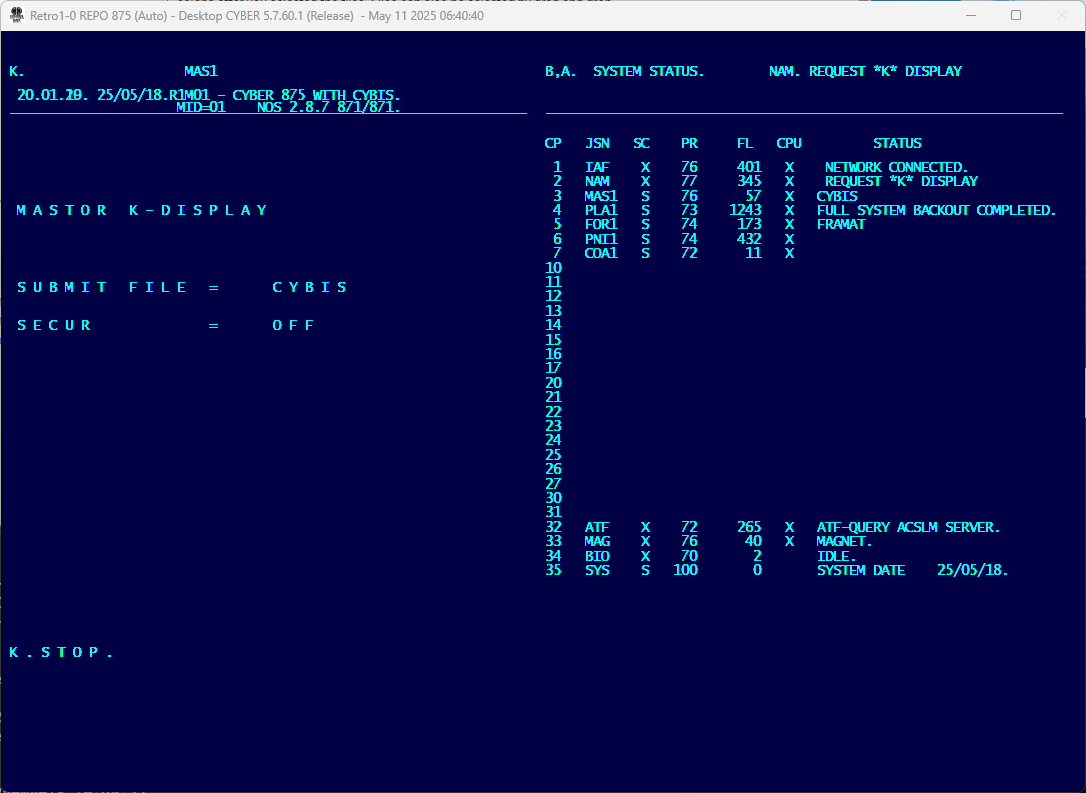
Task: Click the MAS1 entry in the JSN column
Action: pyautogui.click(x=601, y=196)
